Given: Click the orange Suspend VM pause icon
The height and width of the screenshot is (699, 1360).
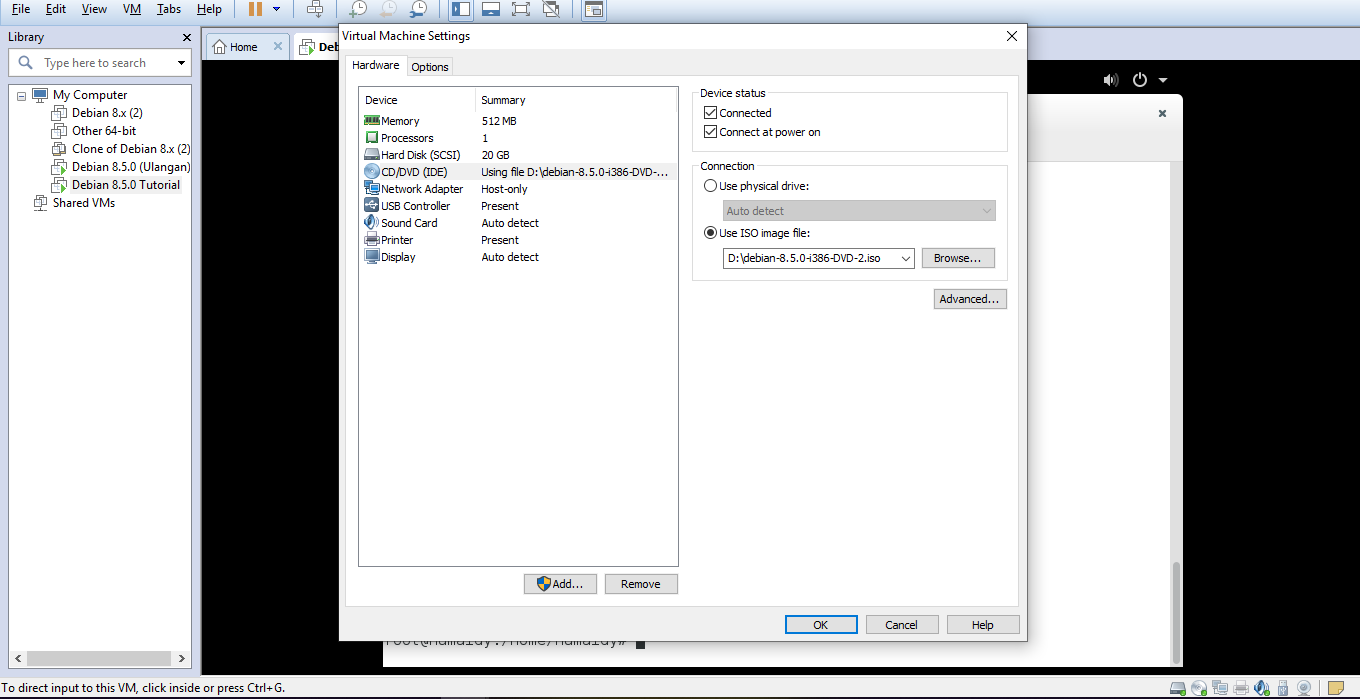Looking at the screenshot, I should coord(255,9).
